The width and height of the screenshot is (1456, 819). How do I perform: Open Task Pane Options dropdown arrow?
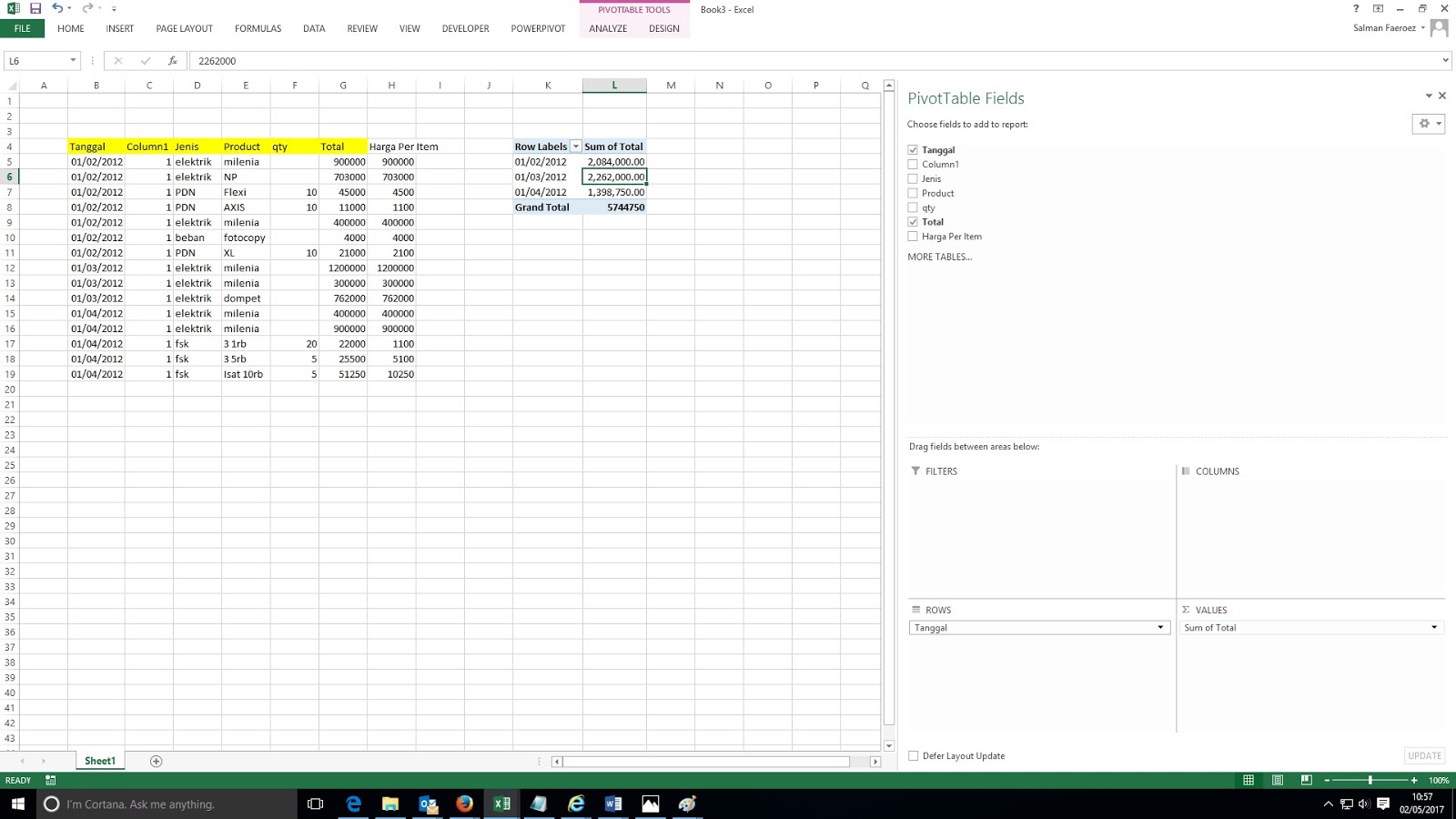[x=1429, y=96]
